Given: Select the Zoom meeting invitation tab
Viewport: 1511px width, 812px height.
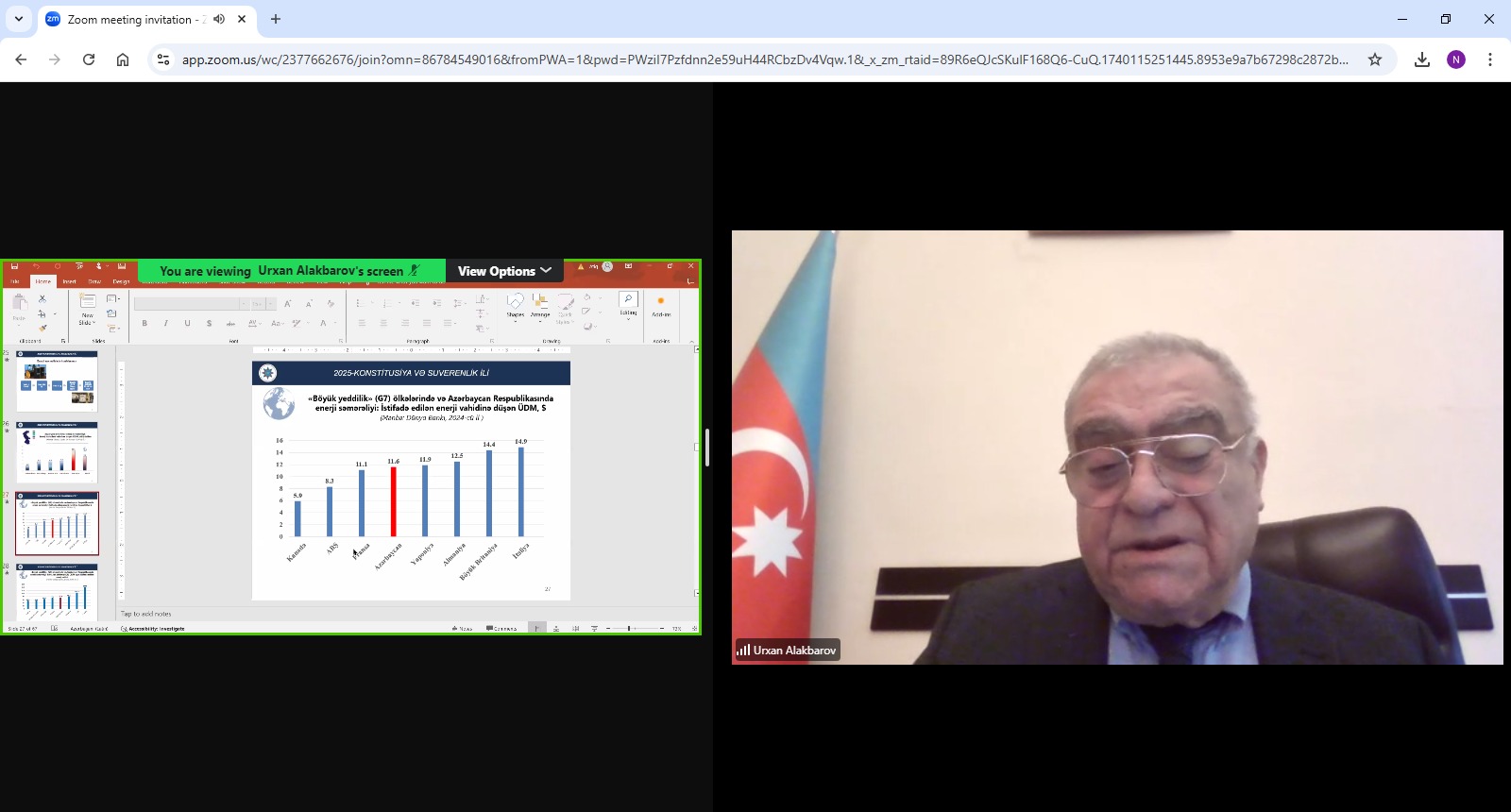Looking at the screenshot, I should (132, 19).
